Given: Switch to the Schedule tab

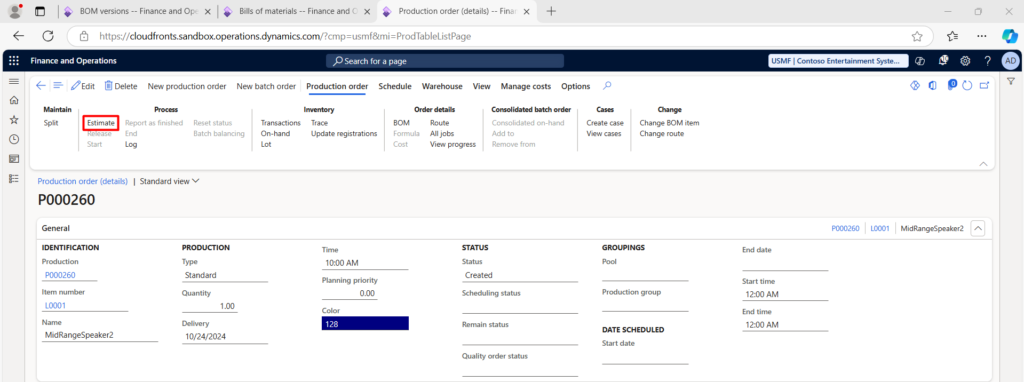Looking at the screenshot, I should (x=395, y=86).
